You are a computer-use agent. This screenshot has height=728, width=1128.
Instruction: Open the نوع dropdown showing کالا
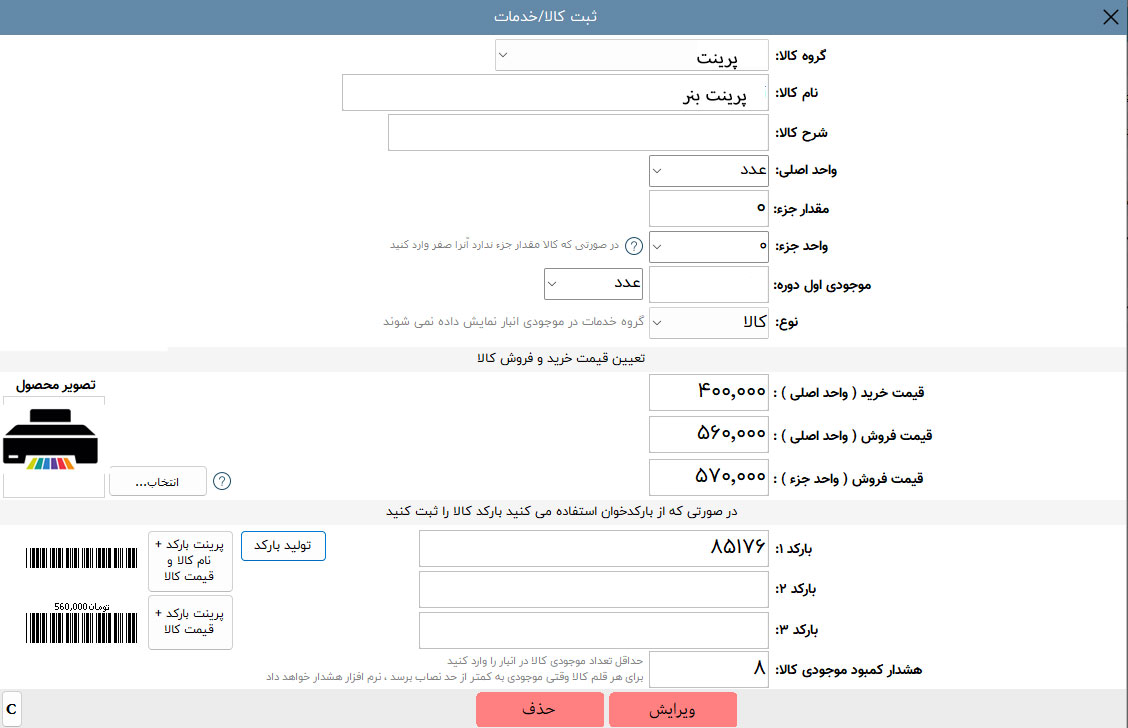coord(709,322)
